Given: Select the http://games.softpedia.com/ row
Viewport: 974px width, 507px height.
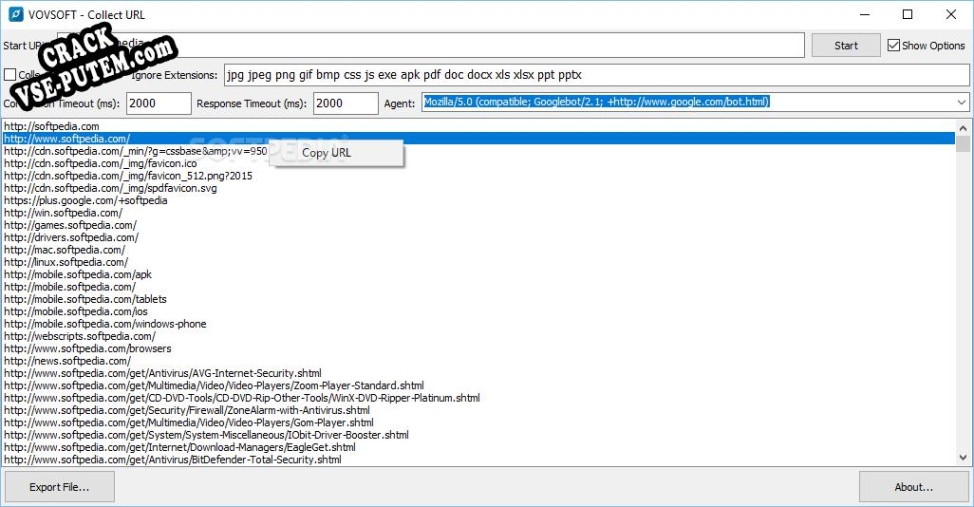Looking at the screenshot, I should point(478,225).
